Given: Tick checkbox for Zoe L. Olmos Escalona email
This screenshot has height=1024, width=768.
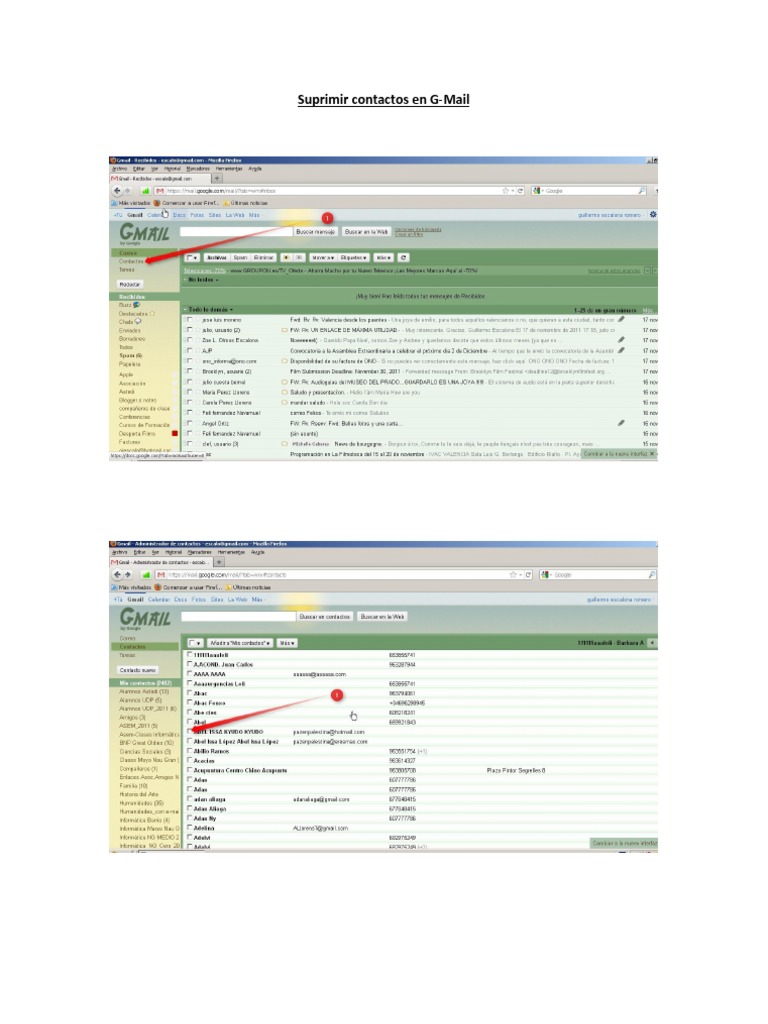Looking at the screenshot, I should [189, 340].
